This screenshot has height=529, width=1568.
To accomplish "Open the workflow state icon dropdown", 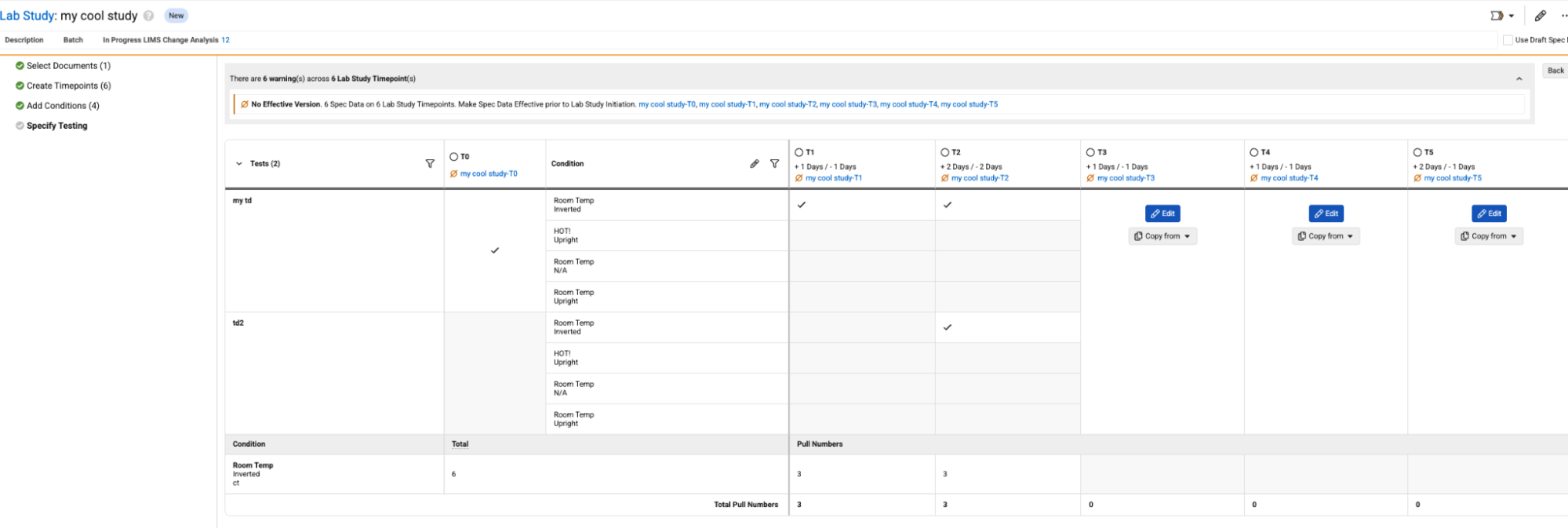I will click(x=1501, y=16).
